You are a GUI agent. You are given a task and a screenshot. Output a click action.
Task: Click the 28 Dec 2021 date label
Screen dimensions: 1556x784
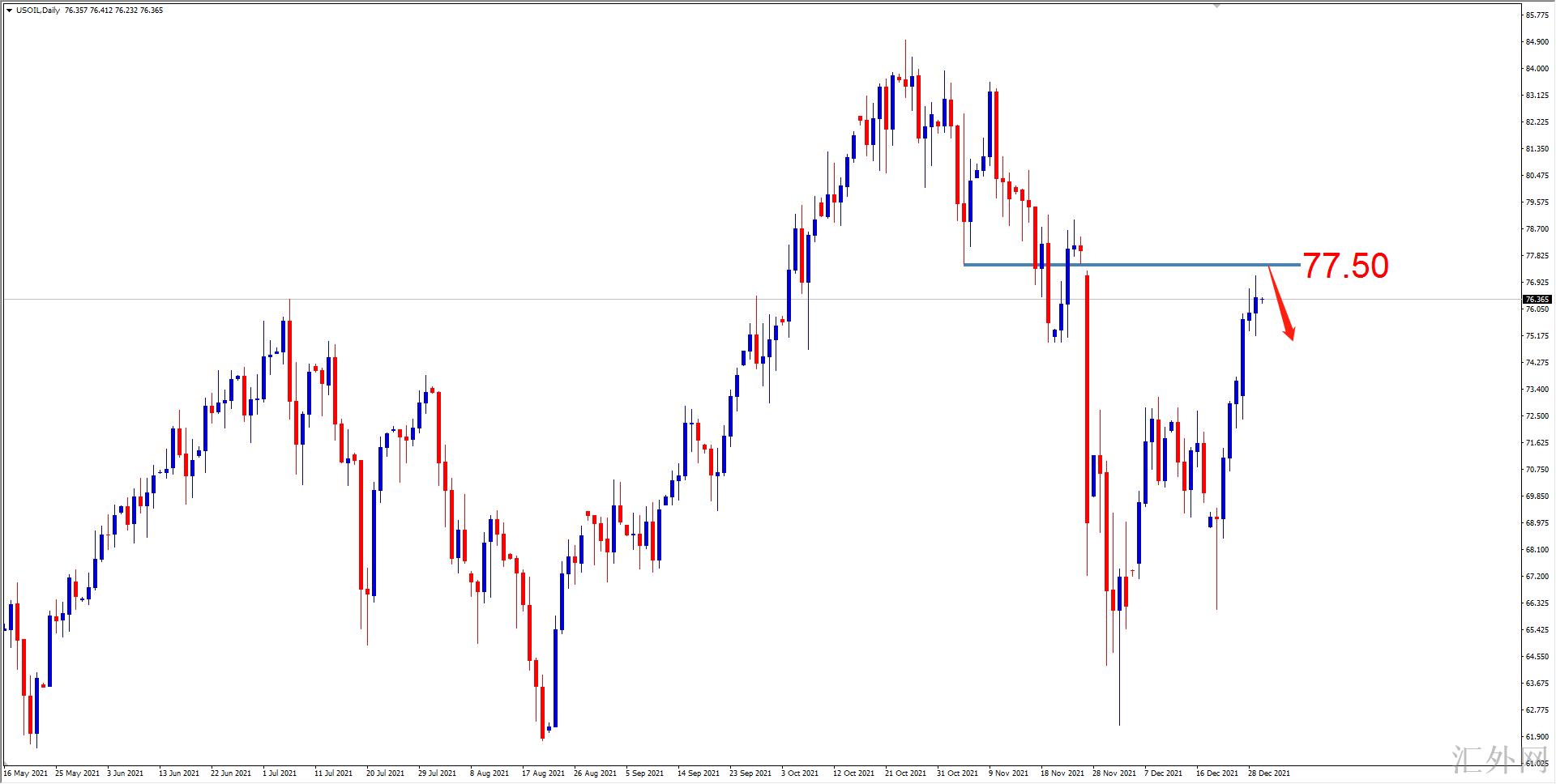[1268, 773]
